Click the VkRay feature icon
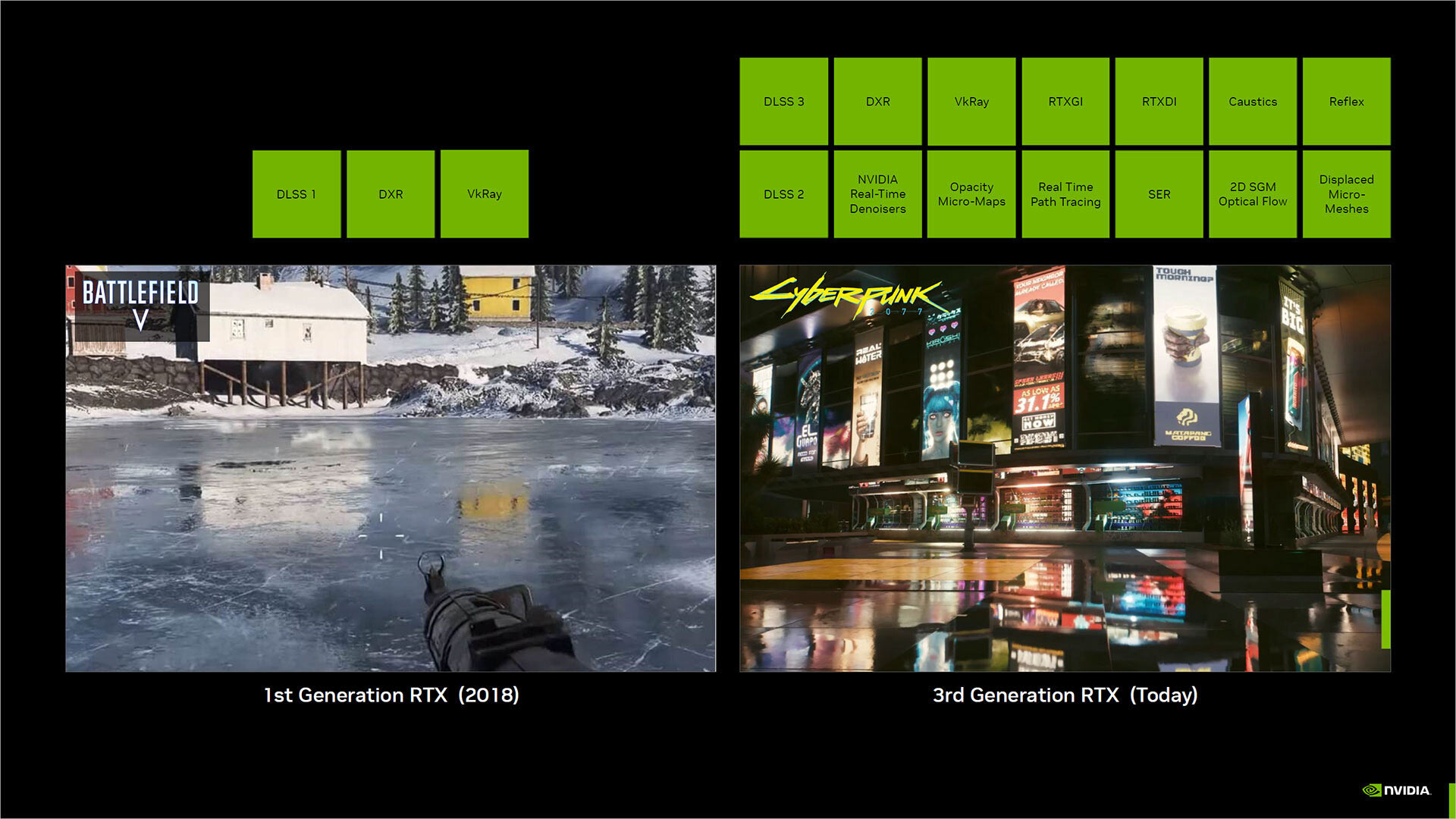This screenshot has width=1456, height=819. pos(484,193)
